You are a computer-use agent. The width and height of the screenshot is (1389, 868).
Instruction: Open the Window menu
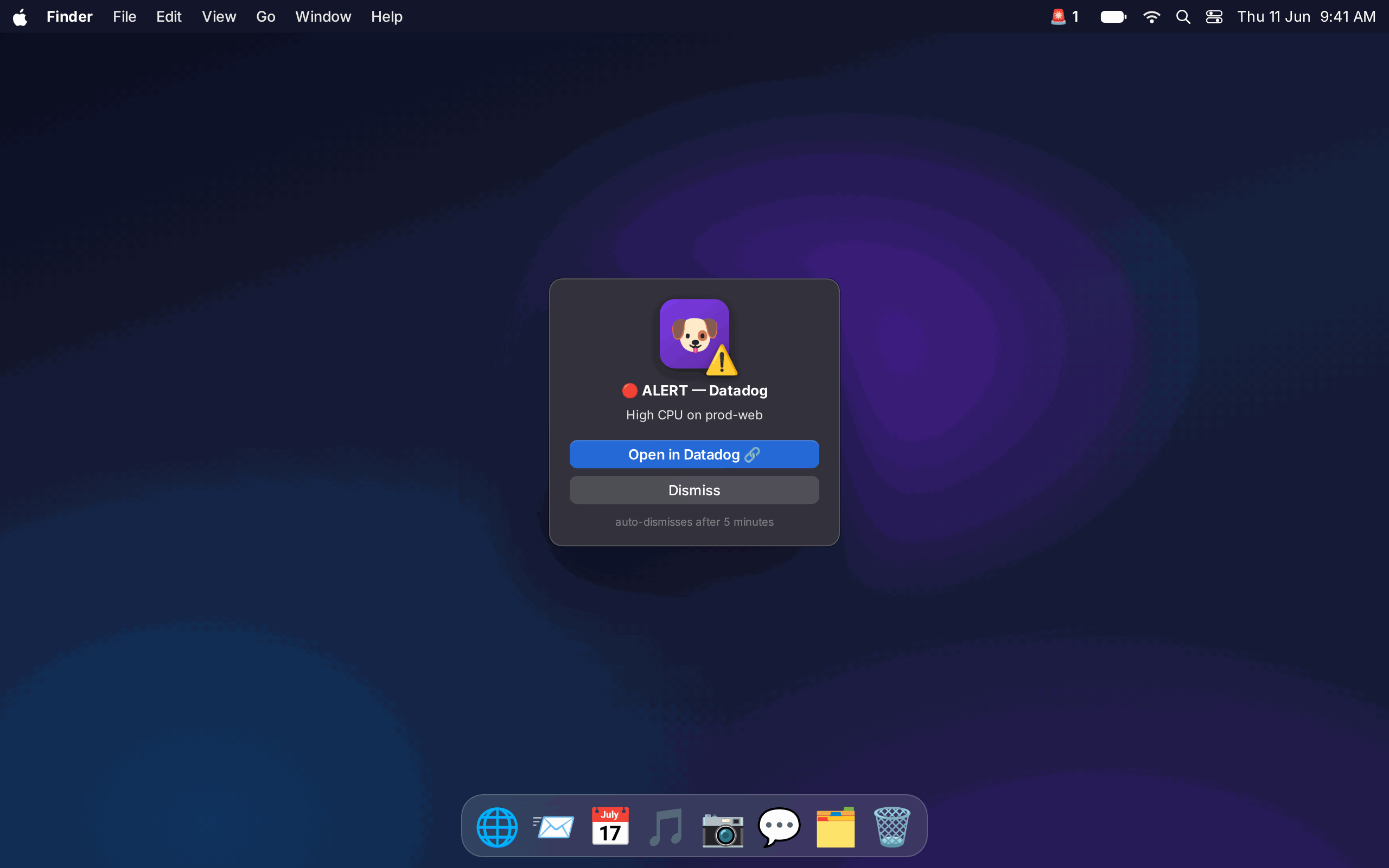click(323, 17)
